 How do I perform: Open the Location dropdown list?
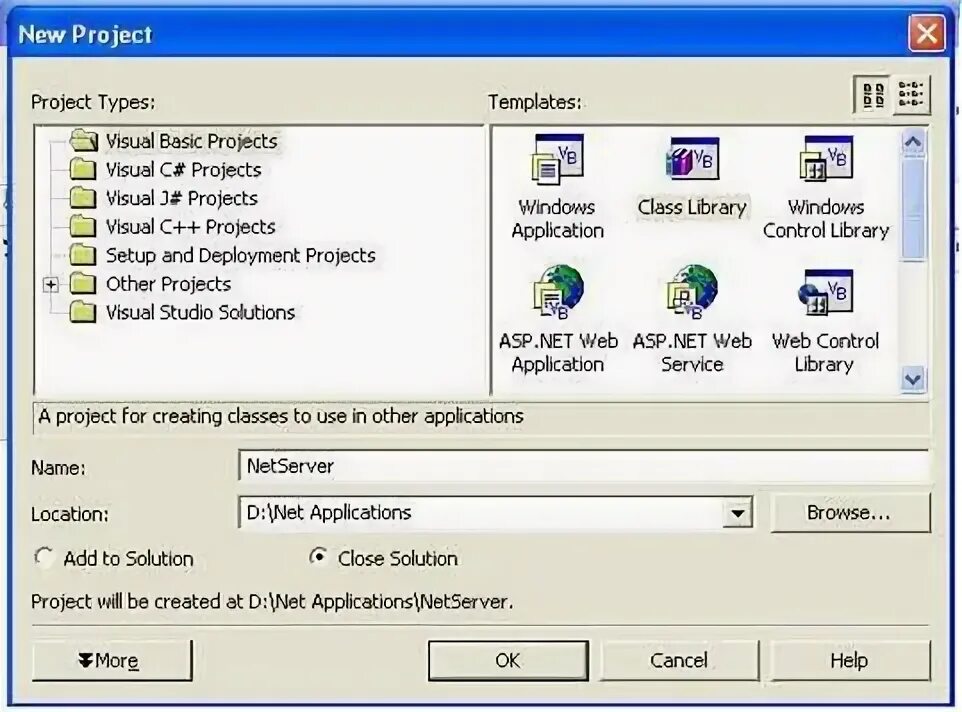738,512
